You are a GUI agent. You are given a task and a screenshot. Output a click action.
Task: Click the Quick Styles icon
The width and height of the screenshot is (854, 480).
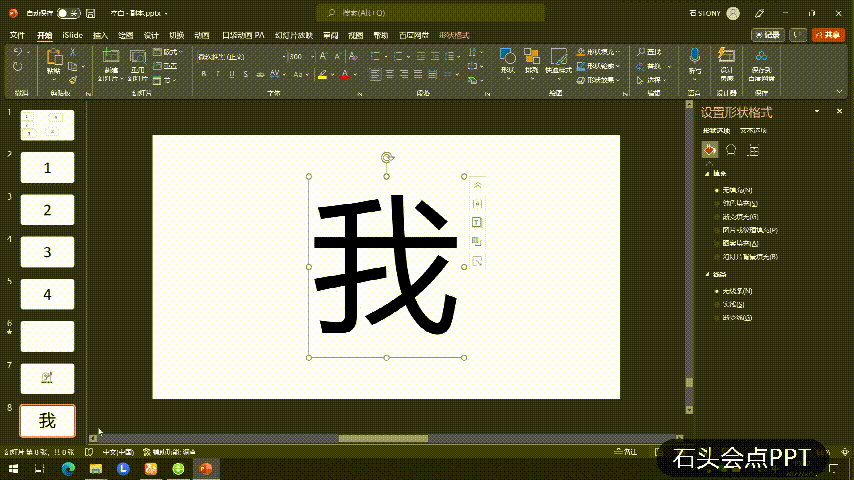click(558, 57)
